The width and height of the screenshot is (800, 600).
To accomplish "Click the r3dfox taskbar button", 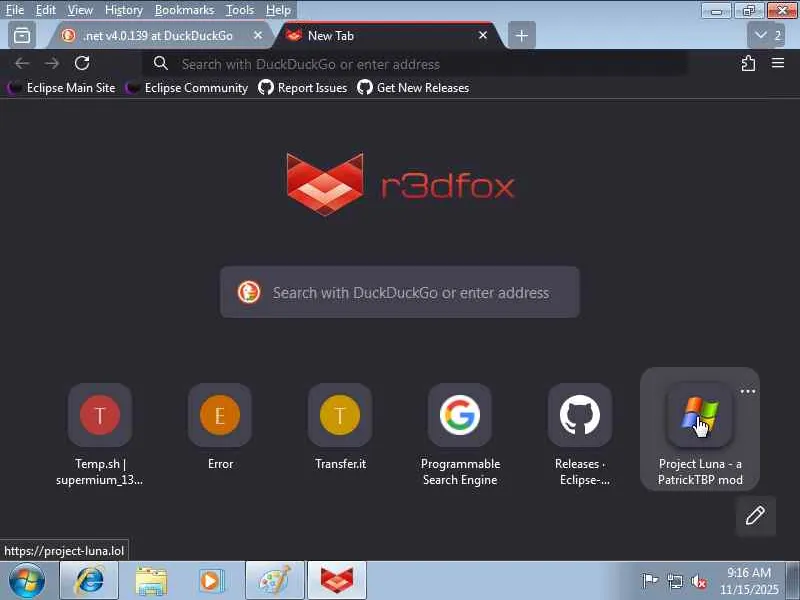I will pyautogui.click(x=337, y=581).
